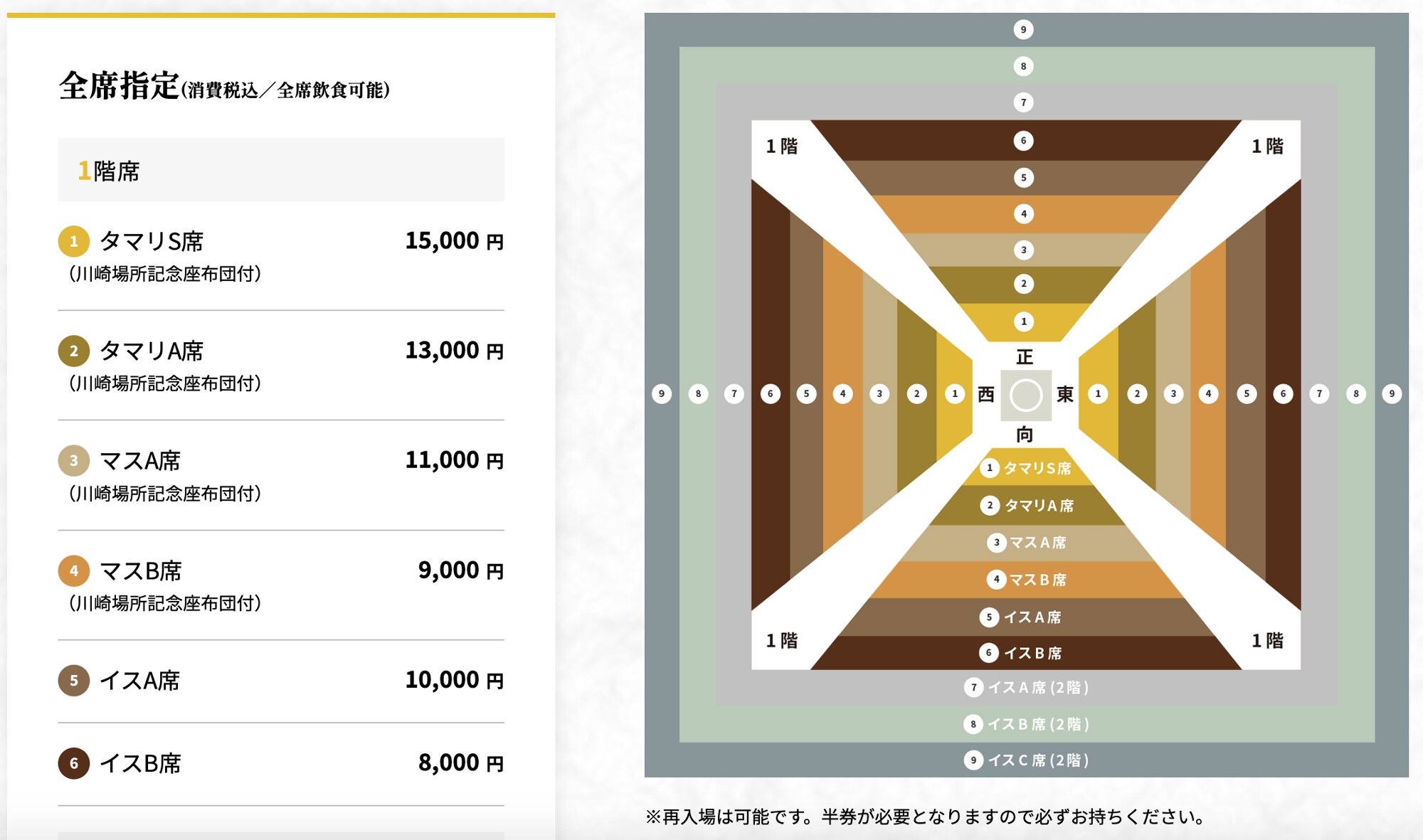Click the brown number 5 Isu A badge
1423x840 pixels.
73,681
